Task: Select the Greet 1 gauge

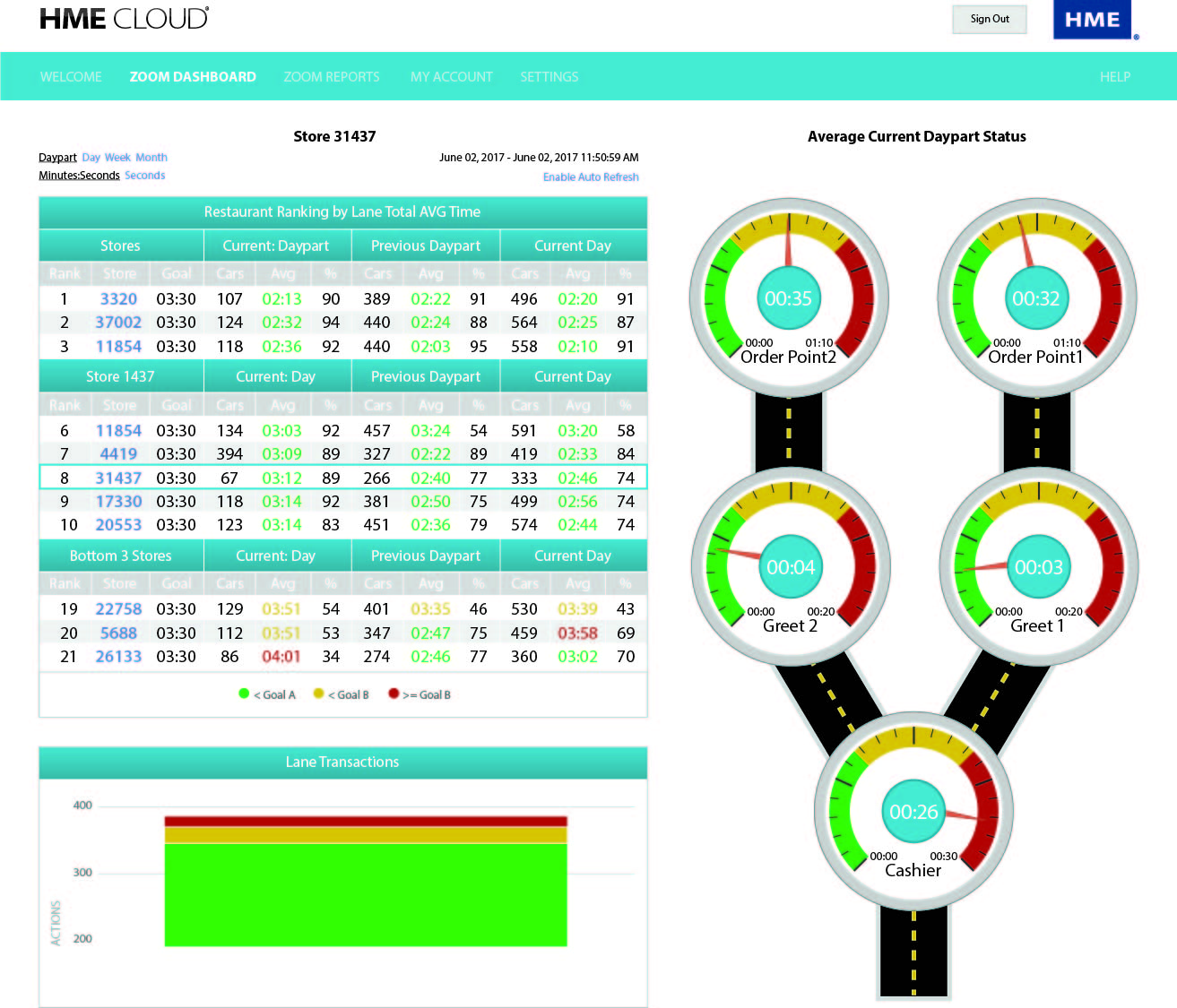Action: (x=1039, y=566)
